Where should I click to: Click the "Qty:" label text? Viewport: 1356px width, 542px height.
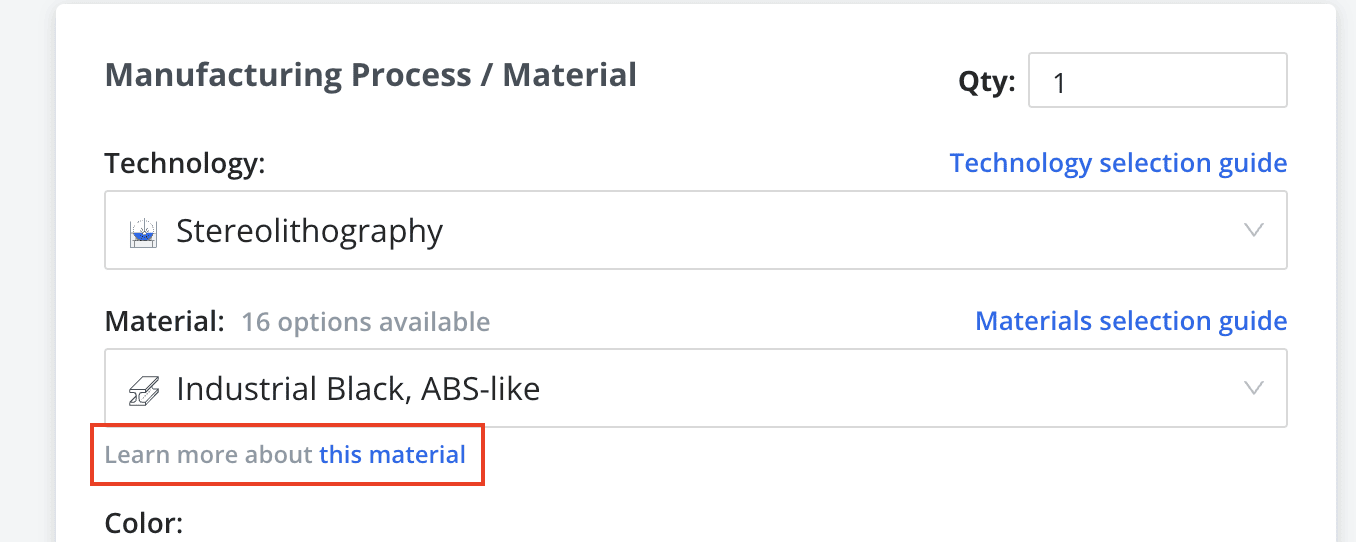pyautogui.click(x=986, y=82)
